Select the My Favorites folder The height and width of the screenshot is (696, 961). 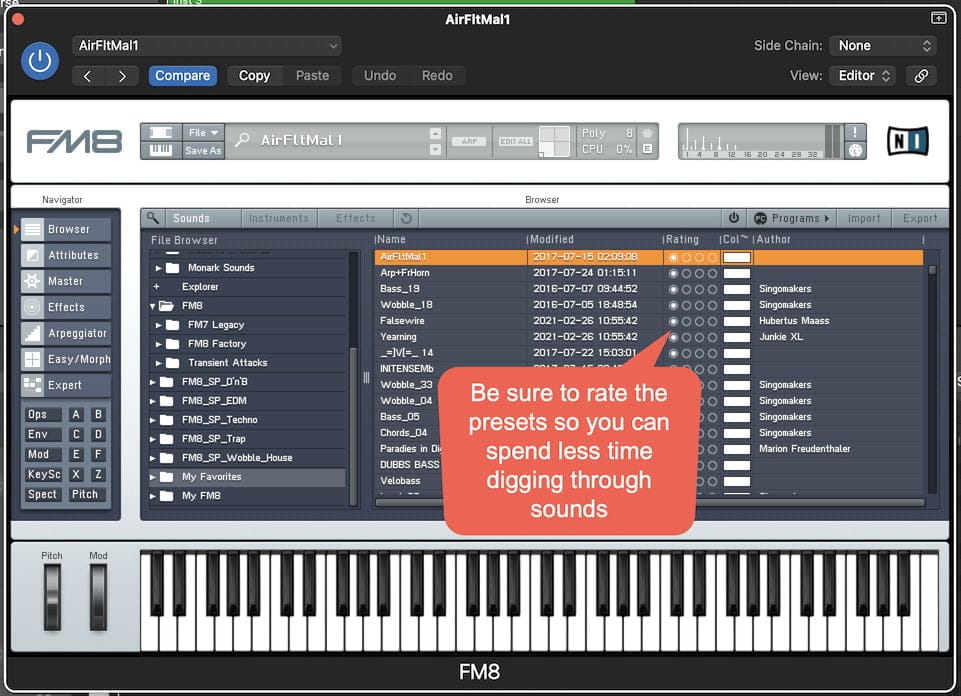coord(211,477)
